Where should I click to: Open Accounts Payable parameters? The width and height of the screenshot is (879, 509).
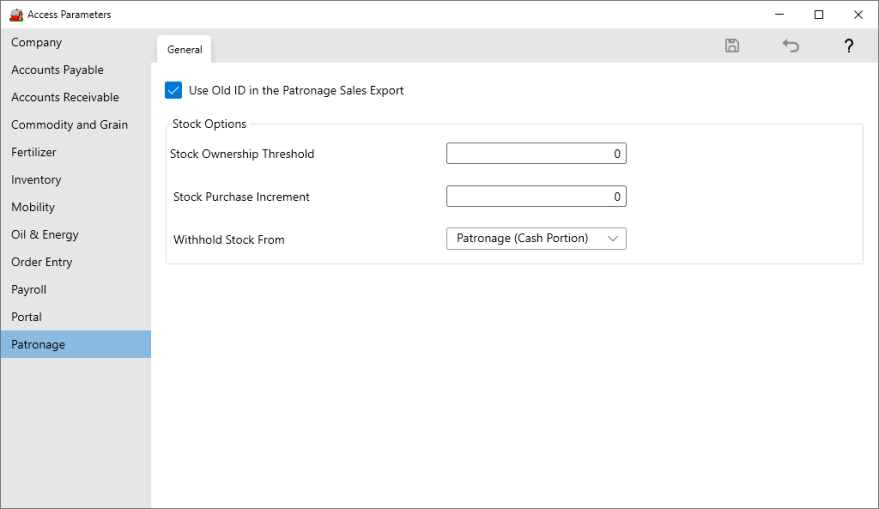[57, 70]
